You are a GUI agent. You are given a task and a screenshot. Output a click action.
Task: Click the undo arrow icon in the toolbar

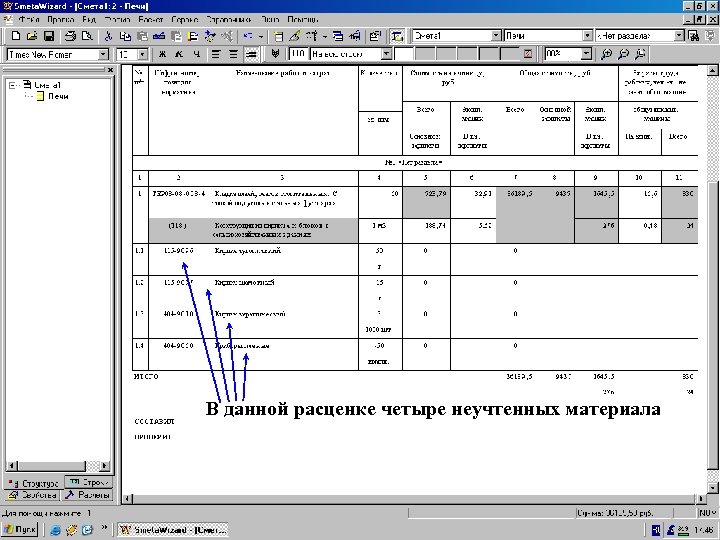[x=248, y=36]
